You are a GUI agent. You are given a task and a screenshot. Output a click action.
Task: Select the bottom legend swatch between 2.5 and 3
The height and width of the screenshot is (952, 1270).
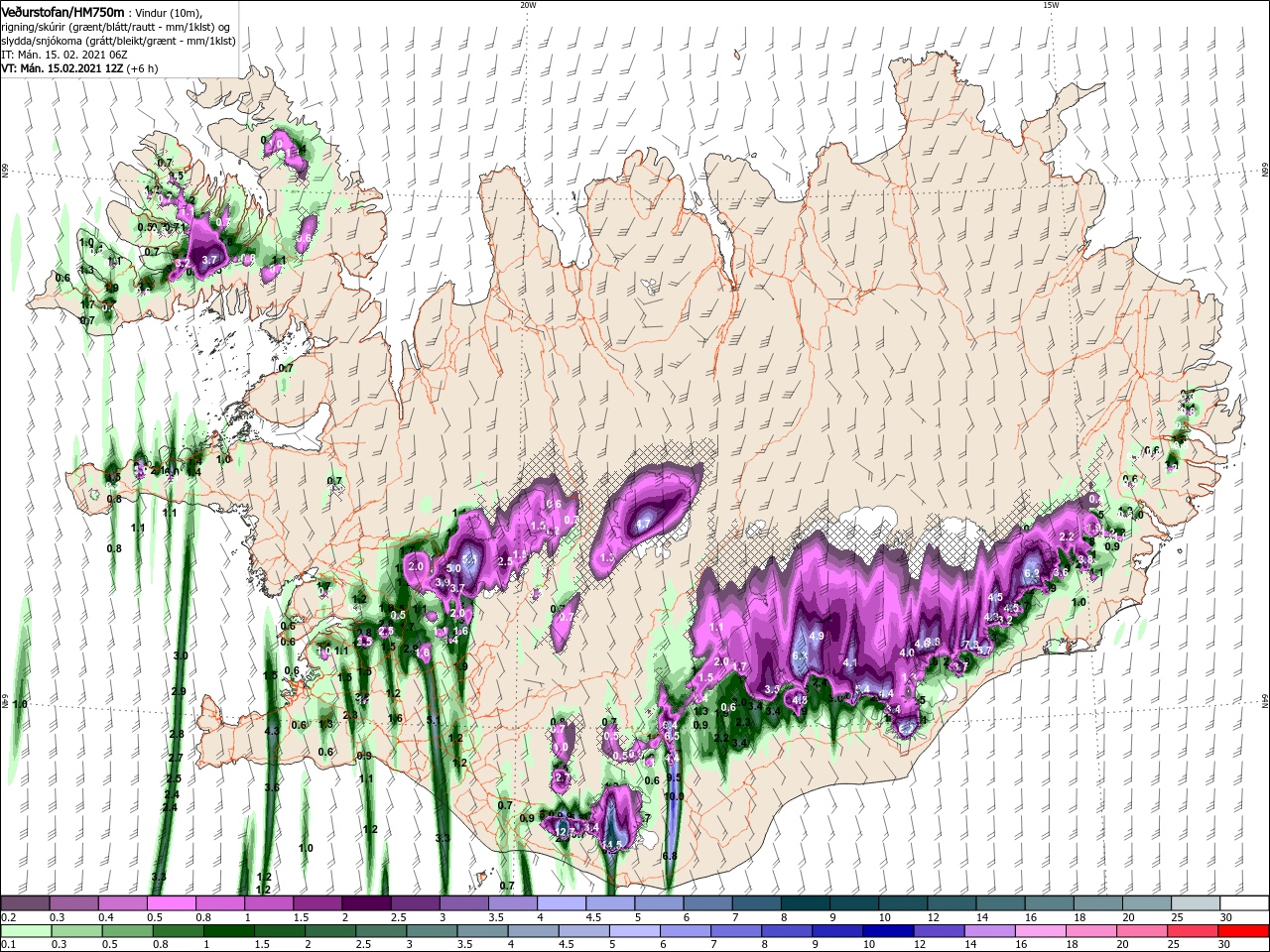tap(381, 931)
